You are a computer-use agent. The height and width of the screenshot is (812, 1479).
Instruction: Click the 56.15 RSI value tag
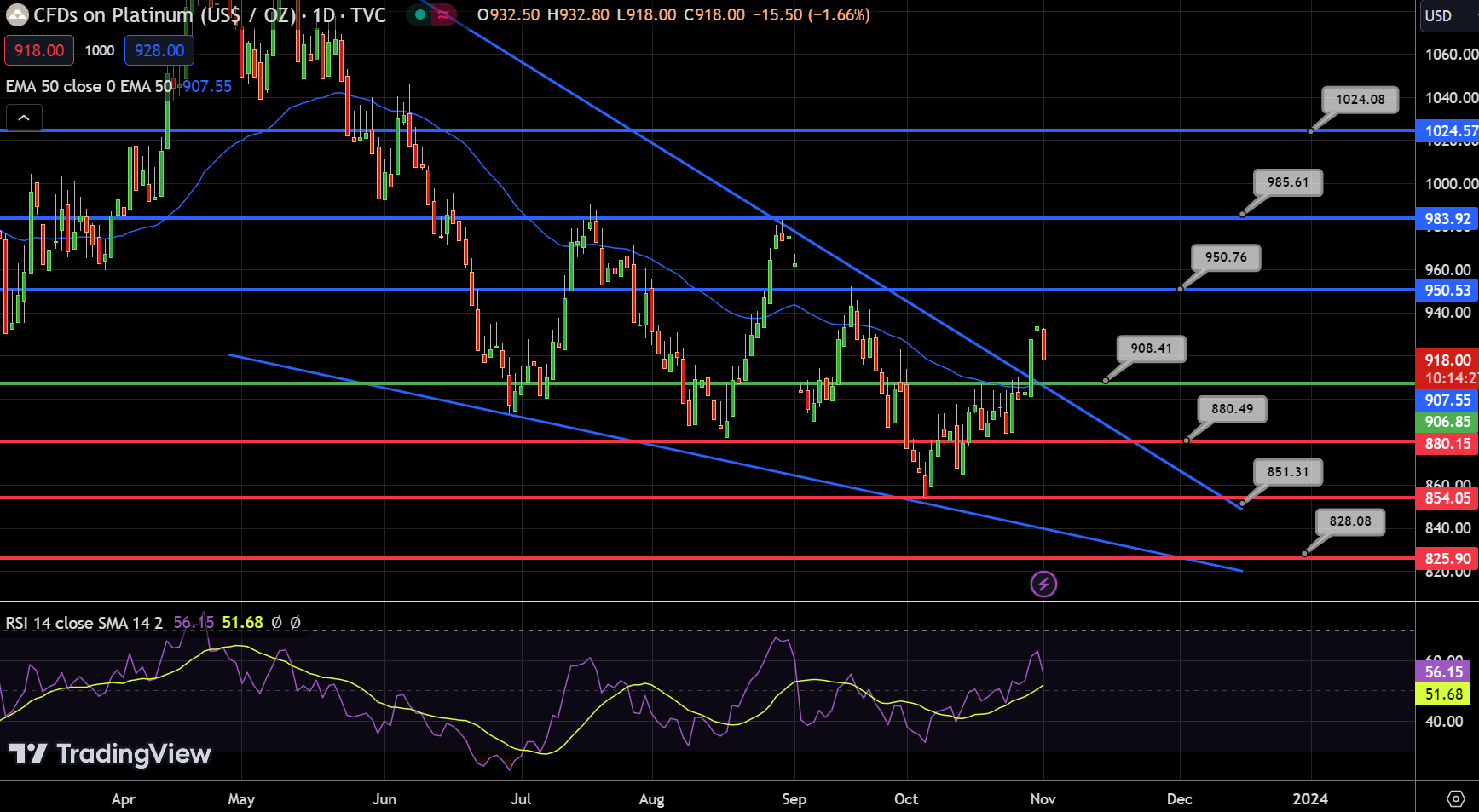1443,671
